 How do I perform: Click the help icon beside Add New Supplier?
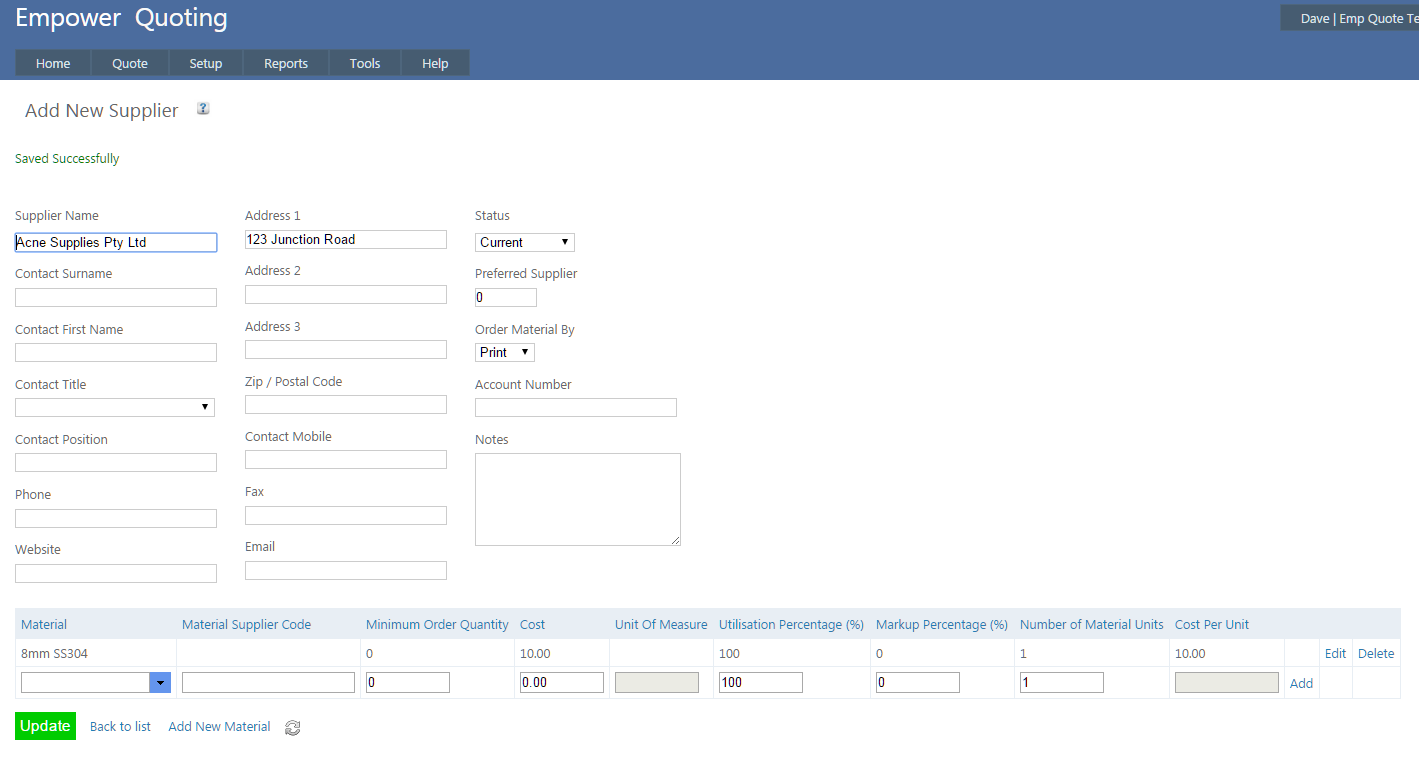[203, 109]
